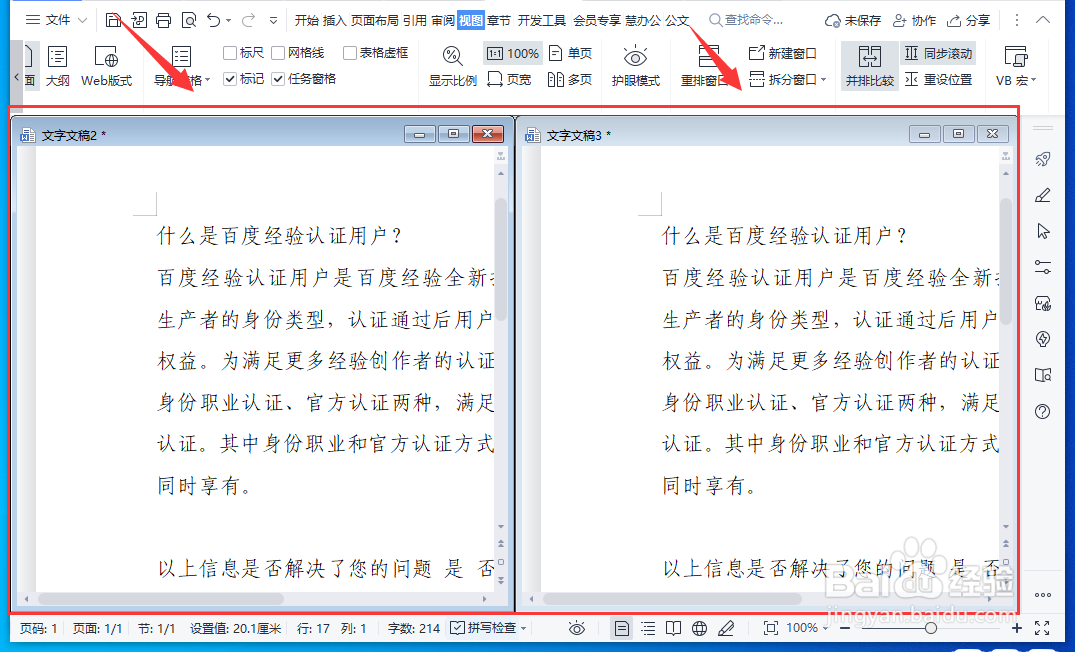The height and width of the screenshot is (652, 1075).
Task: Open the 开始 tab
Action: click(306, 21)
